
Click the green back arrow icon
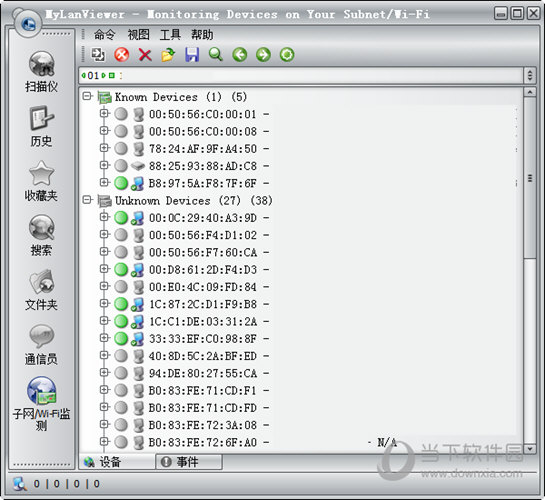coord(240,55)
